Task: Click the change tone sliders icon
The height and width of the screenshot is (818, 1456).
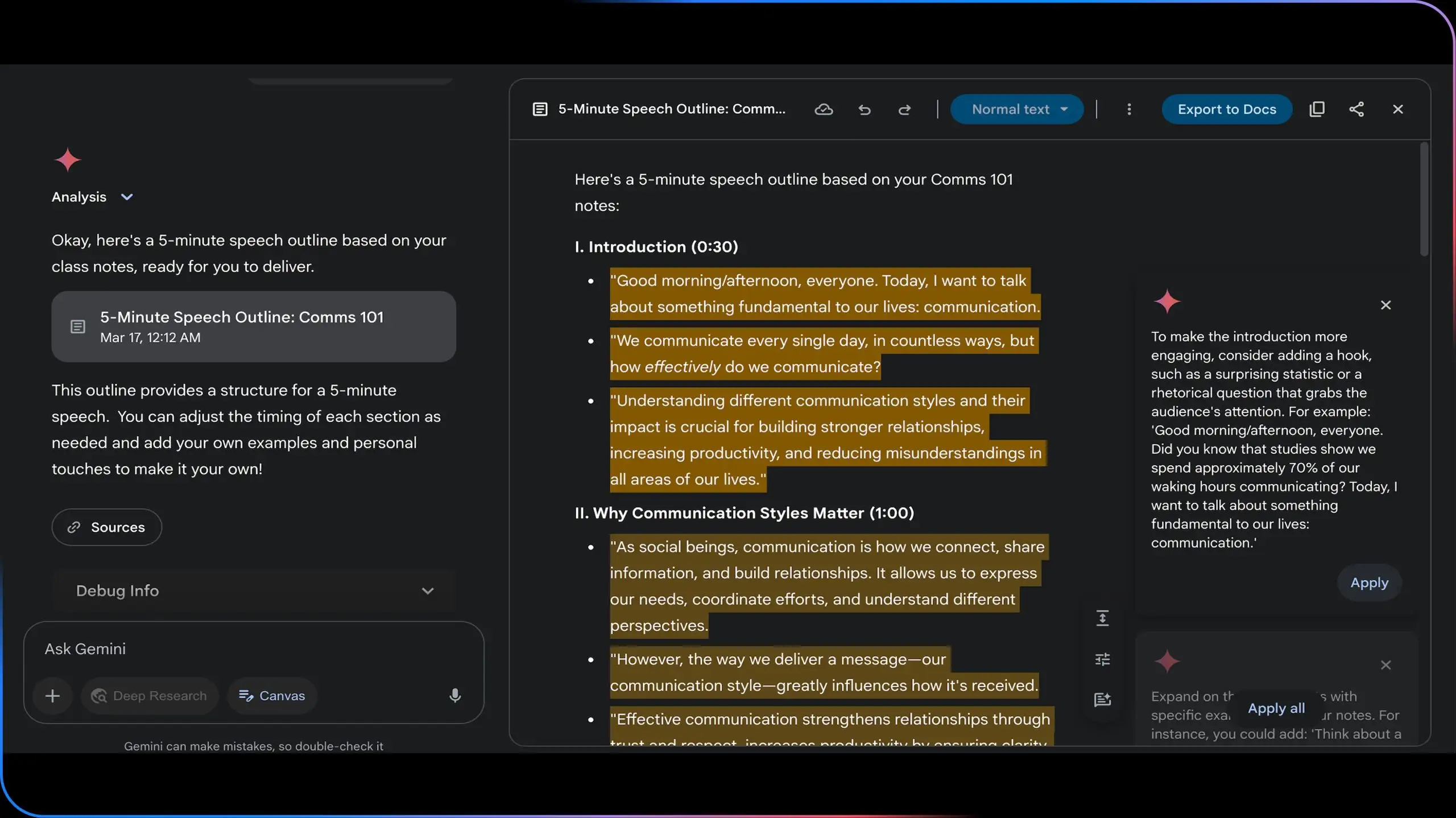Action: (1102, 659)
